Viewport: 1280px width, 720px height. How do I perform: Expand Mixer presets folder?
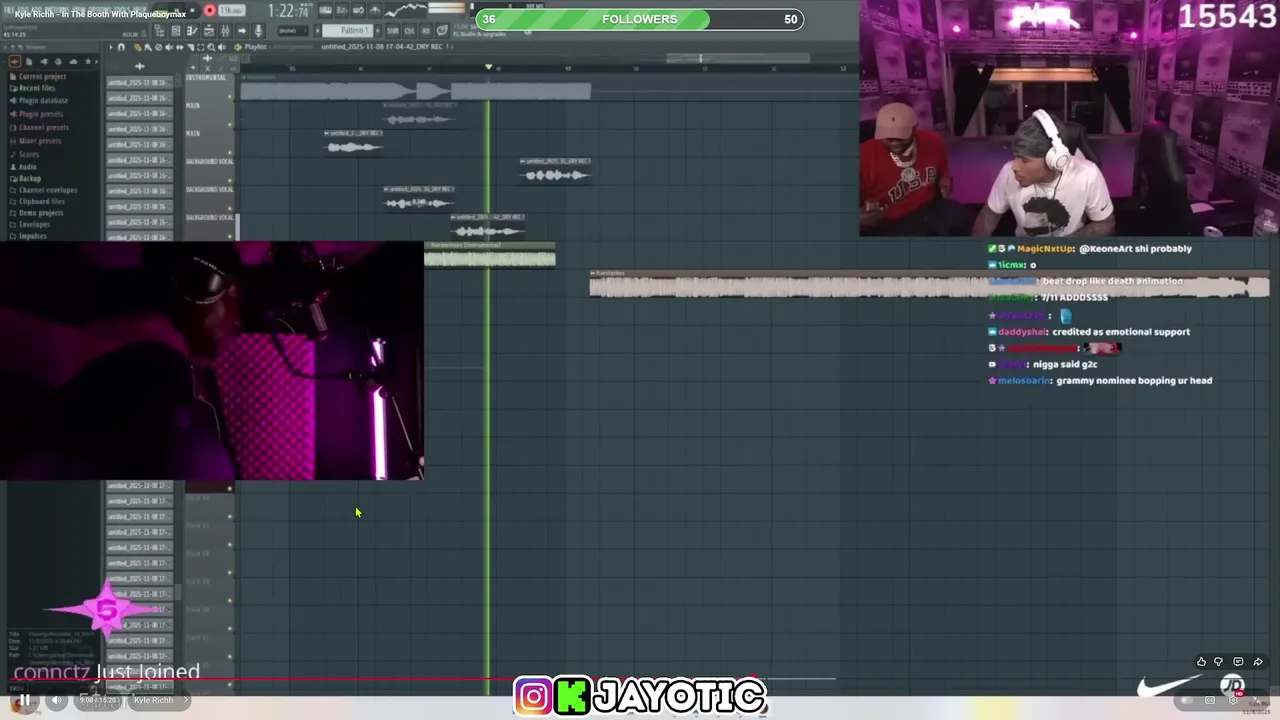coord(36,140)
